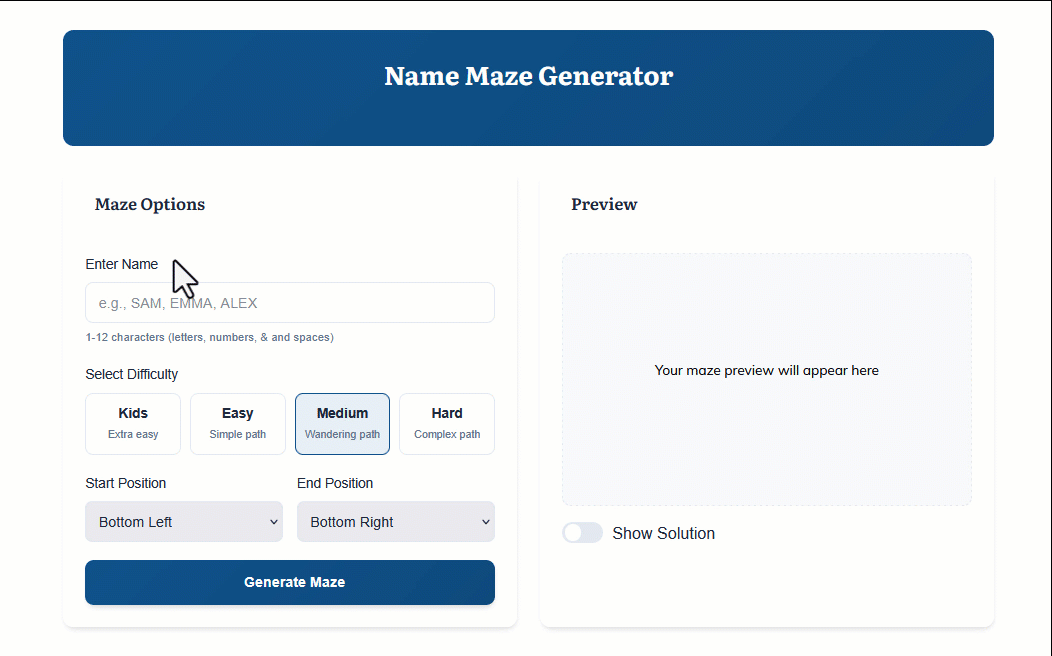Click the 1-12 characters hint text
Image resolution: width=1052 pixels, height=656 pixels.
coord(210,337)
